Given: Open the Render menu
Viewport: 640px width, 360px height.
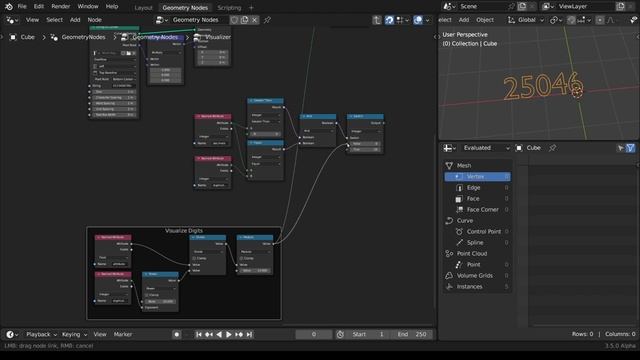Looking at the screenshot, I should click(60, 7).
